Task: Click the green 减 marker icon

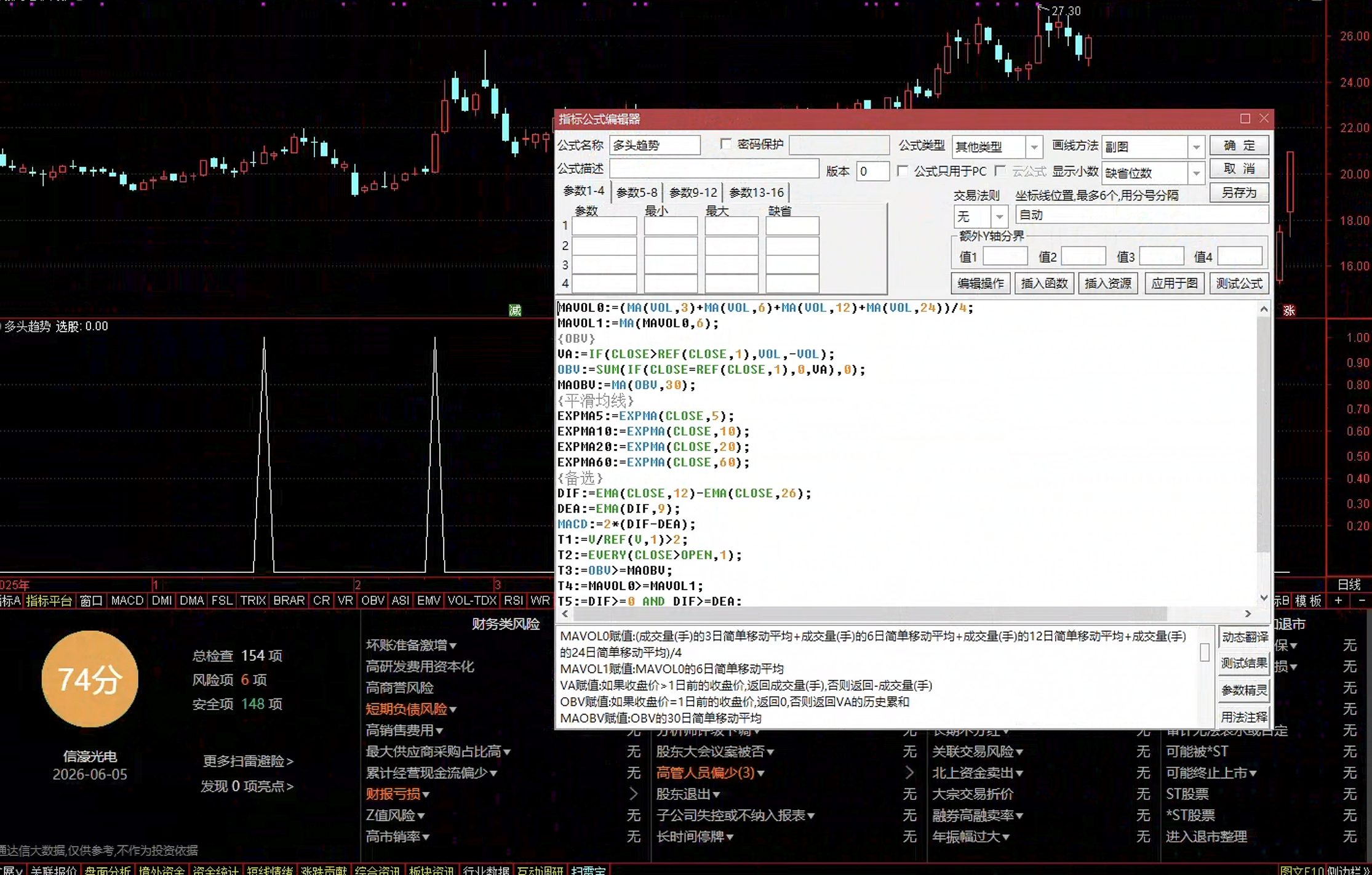Action: click(515, 310)
